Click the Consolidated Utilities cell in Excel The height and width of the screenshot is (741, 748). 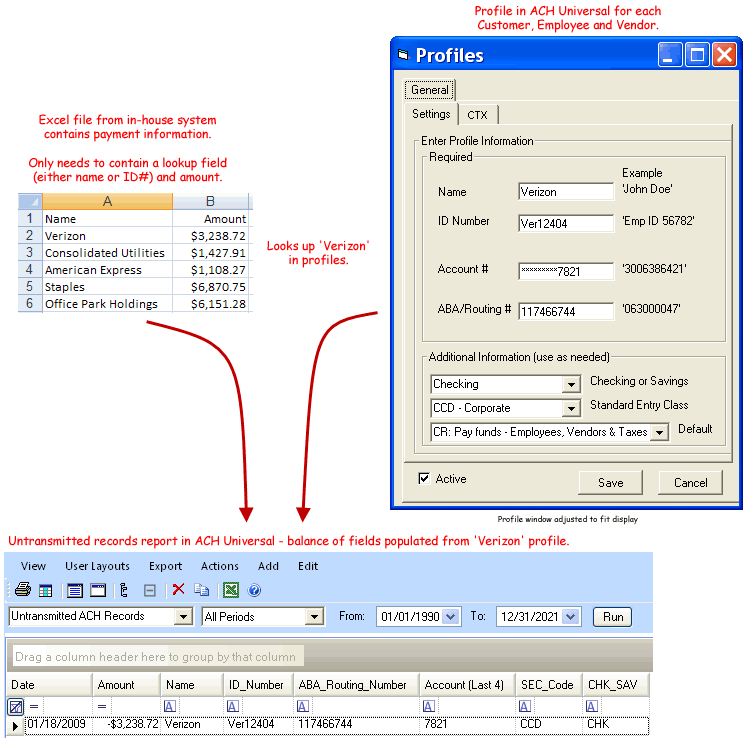(107, 253)
